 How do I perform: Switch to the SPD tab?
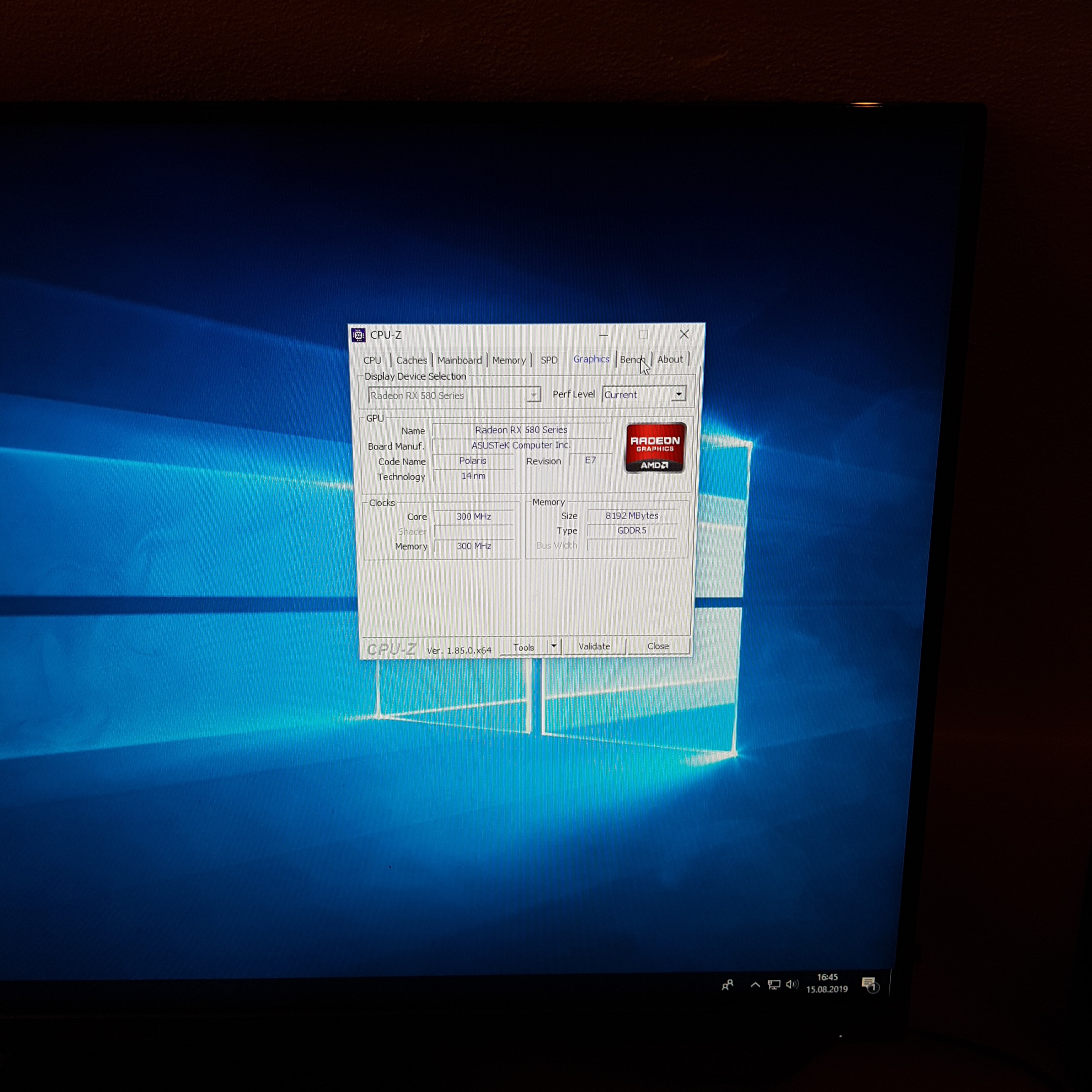(549, 360)
